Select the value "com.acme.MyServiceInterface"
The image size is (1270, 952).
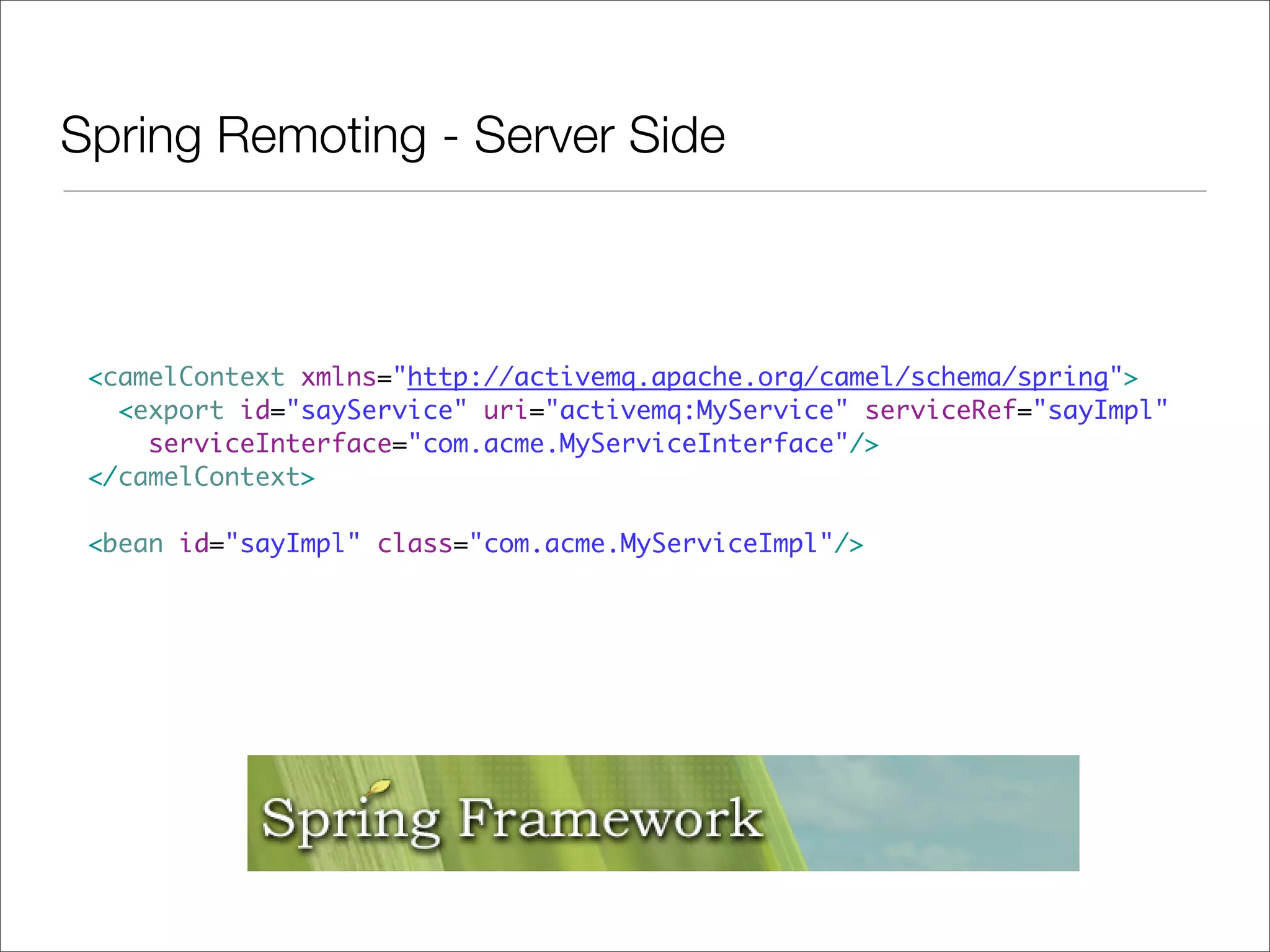pyautogui.click(x=628, y=444)
